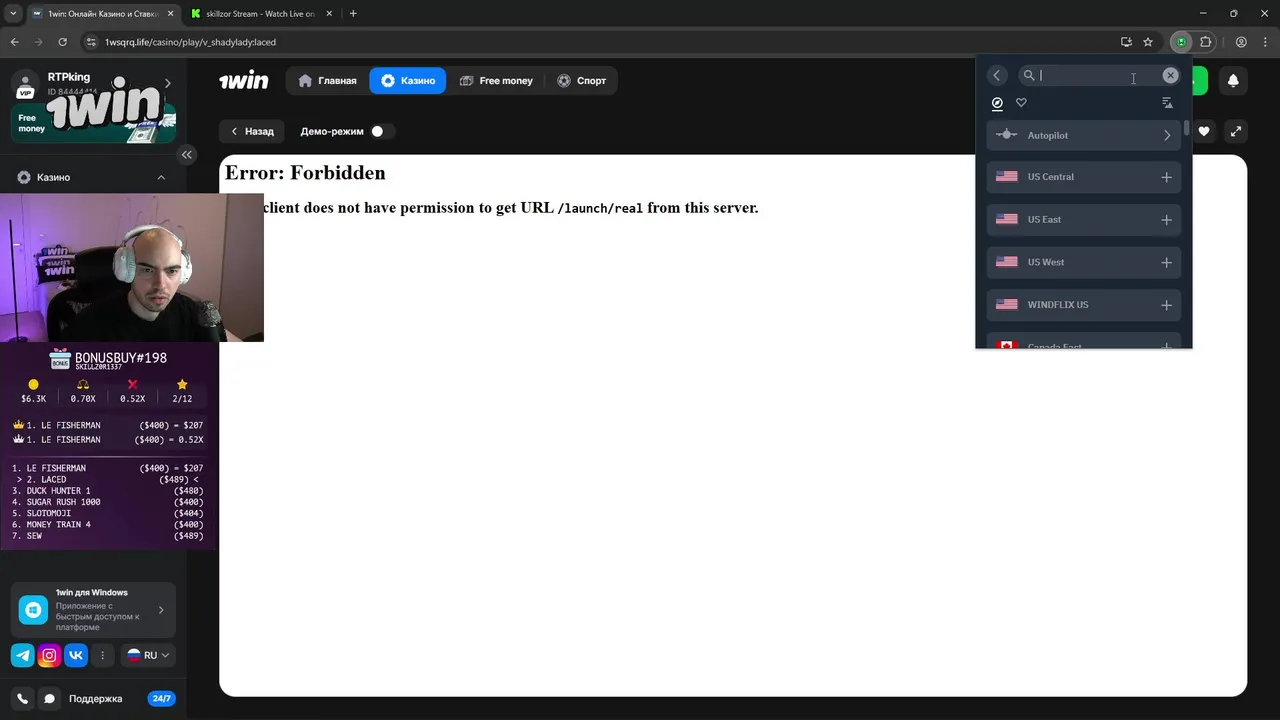The image size is (1280, 720).
Task: Expand US West server list
Action: (1166, 262)
